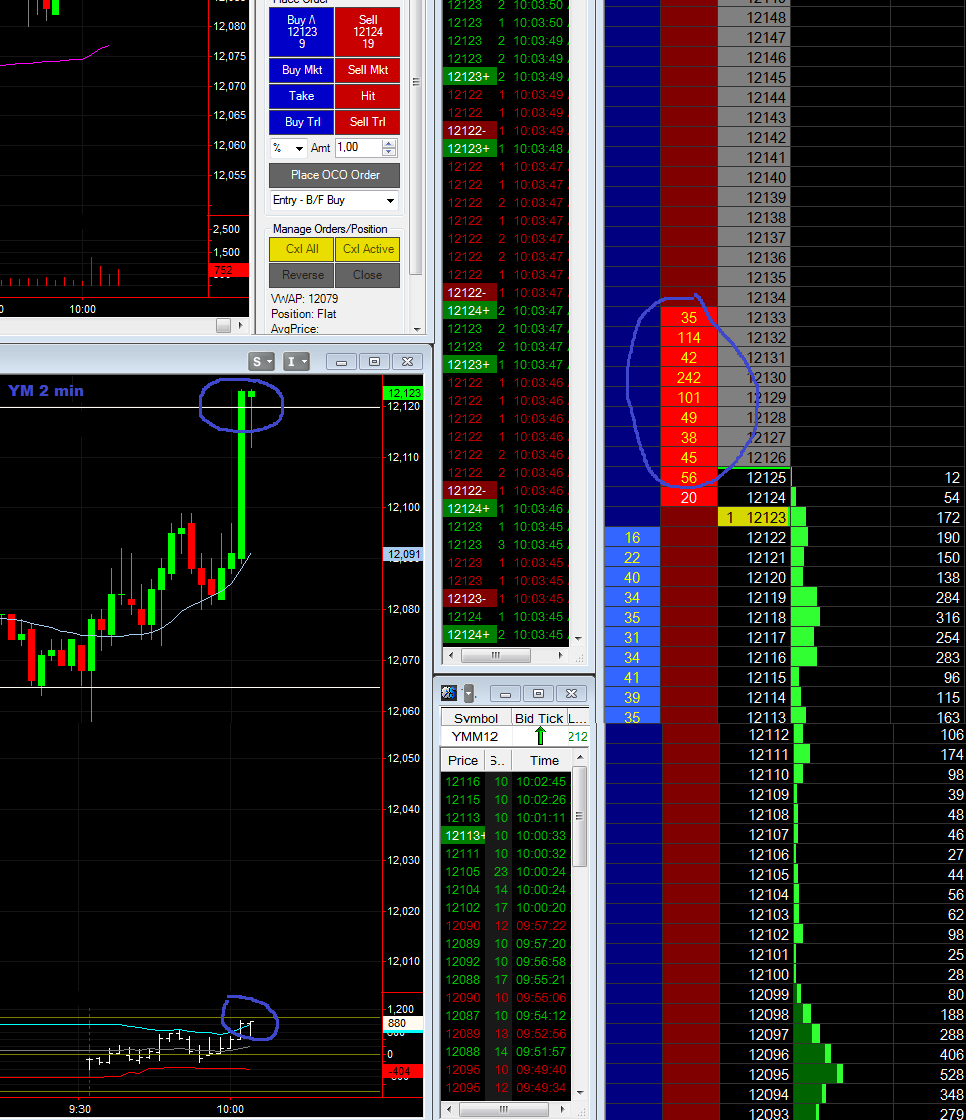The image size is (966, 1120).
Task: Select the YMM12 symbol cell
Action: 475,736
